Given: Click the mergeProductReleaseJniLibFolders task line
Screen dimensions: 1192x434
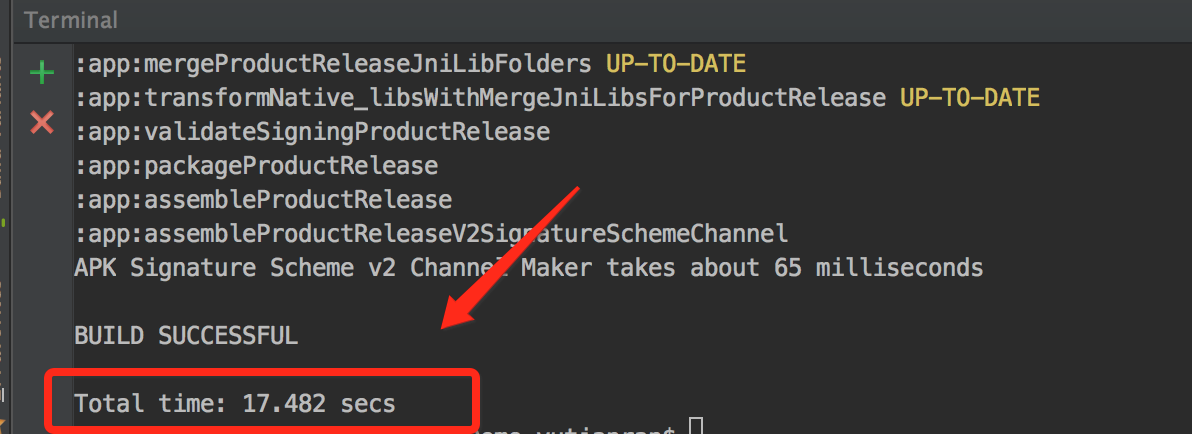Looking at the screenshot, I should (x=332, y=65).
